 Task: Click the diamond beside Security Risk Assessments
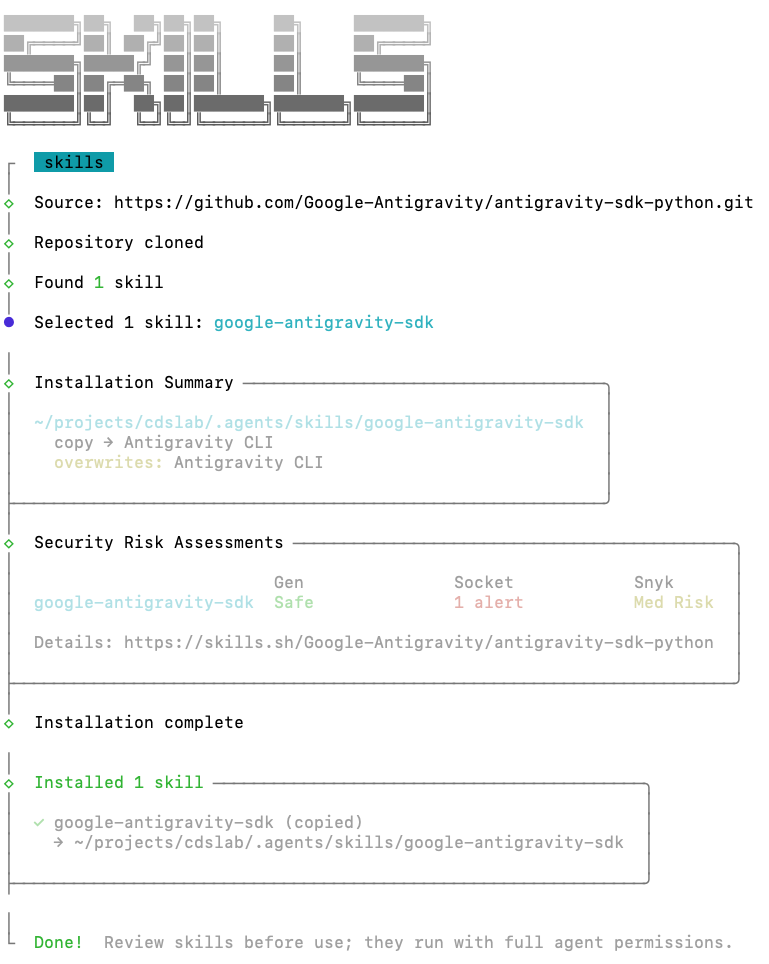pyautogui.click(x=9, y=543)
